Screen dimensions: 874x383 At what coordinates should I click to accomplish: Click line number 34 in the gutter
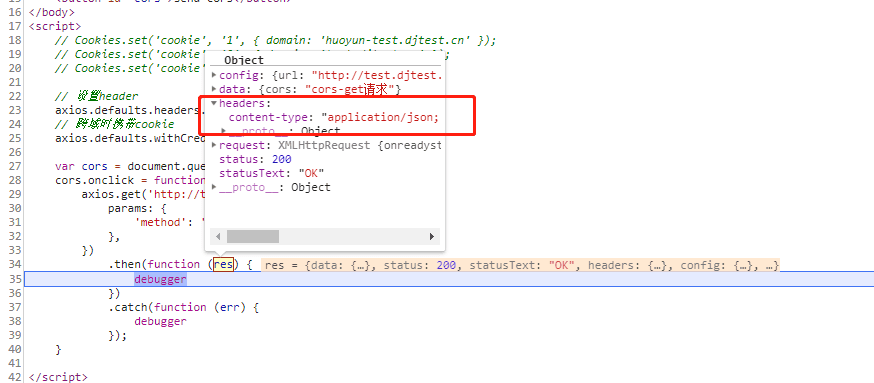(16, 264)
